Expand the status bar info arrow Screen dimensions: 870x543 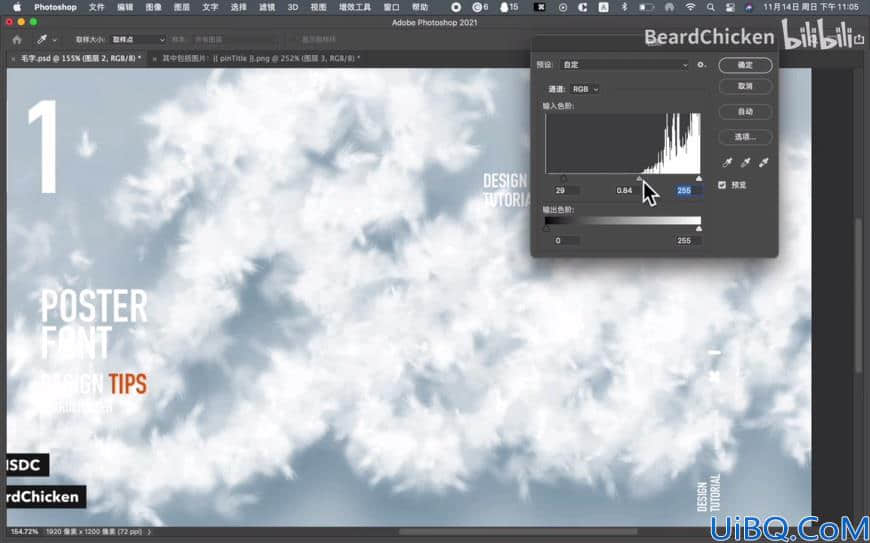click(x=149, y=532)
